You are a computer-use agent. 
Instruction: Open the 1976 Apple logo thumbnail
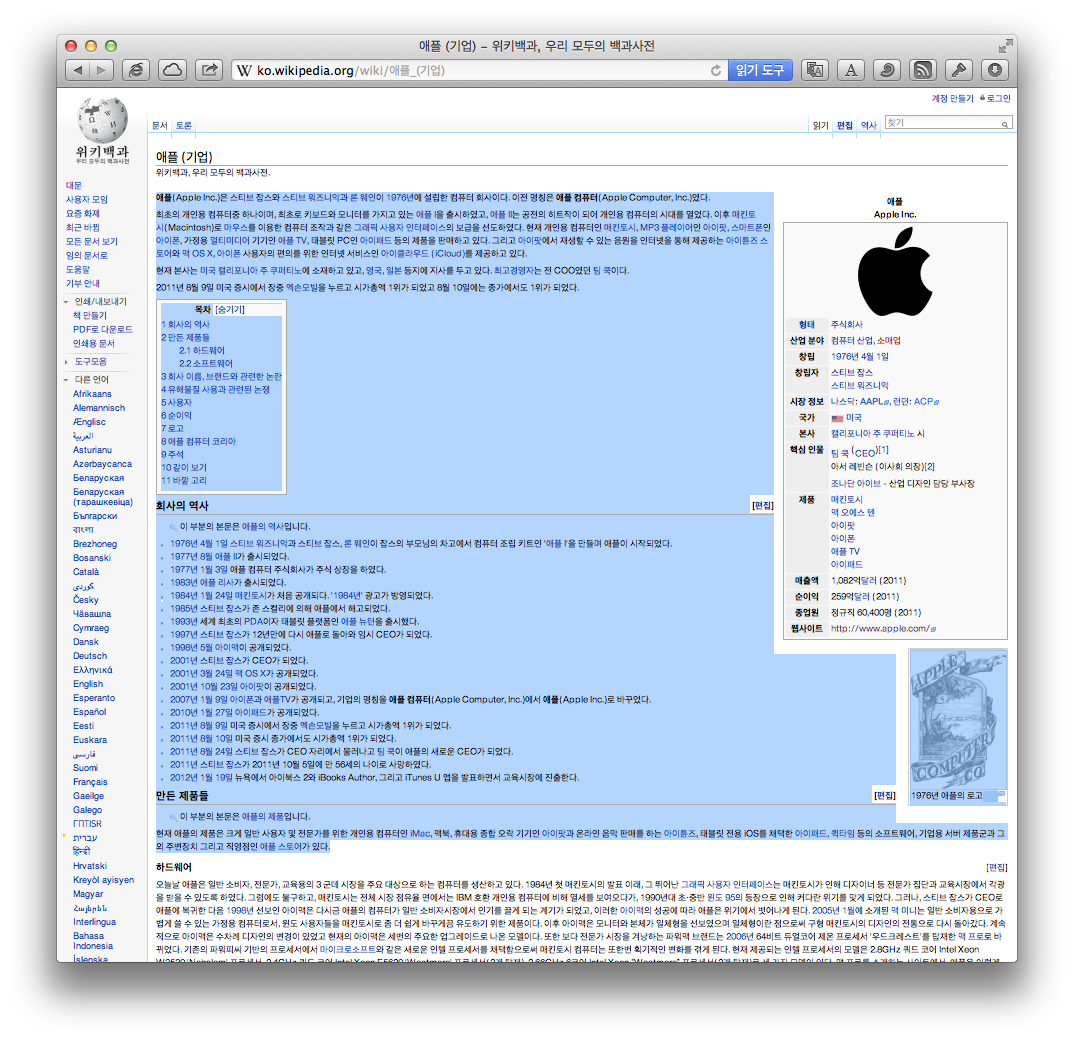pos(958,719)
